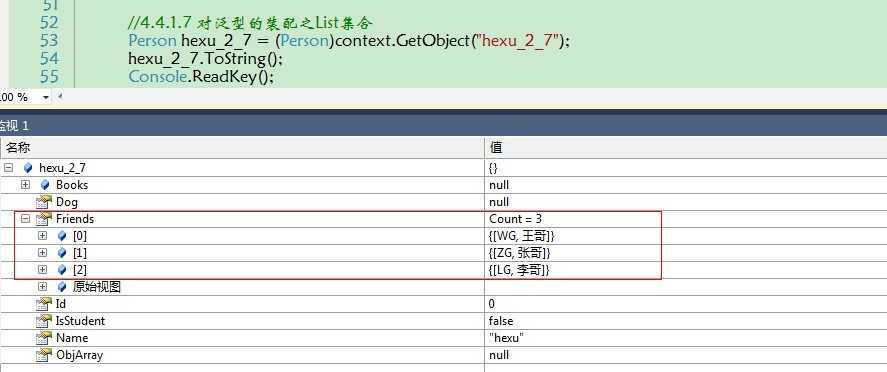Screen dimensions: 887x372
Task: Select the Id row name
Action: tap(61, 304)
